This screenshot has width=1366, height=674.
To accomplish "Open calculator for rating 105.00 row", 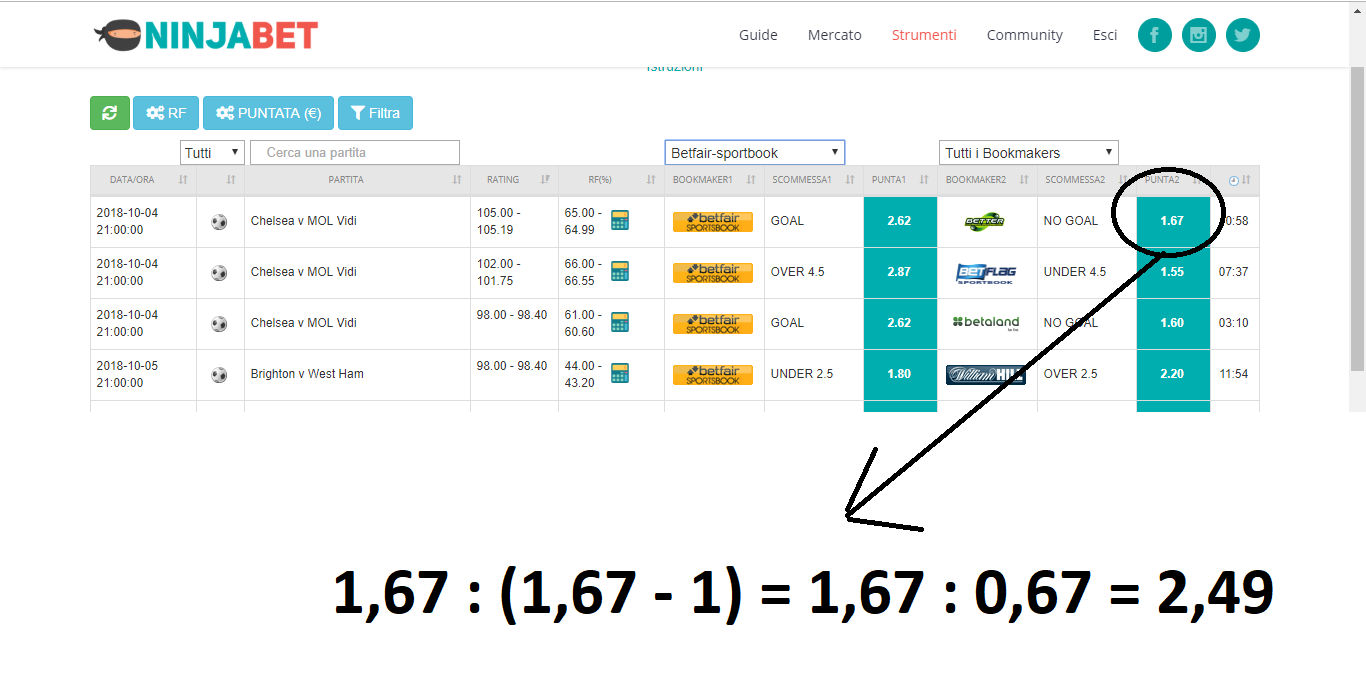I will pos(620,221).
